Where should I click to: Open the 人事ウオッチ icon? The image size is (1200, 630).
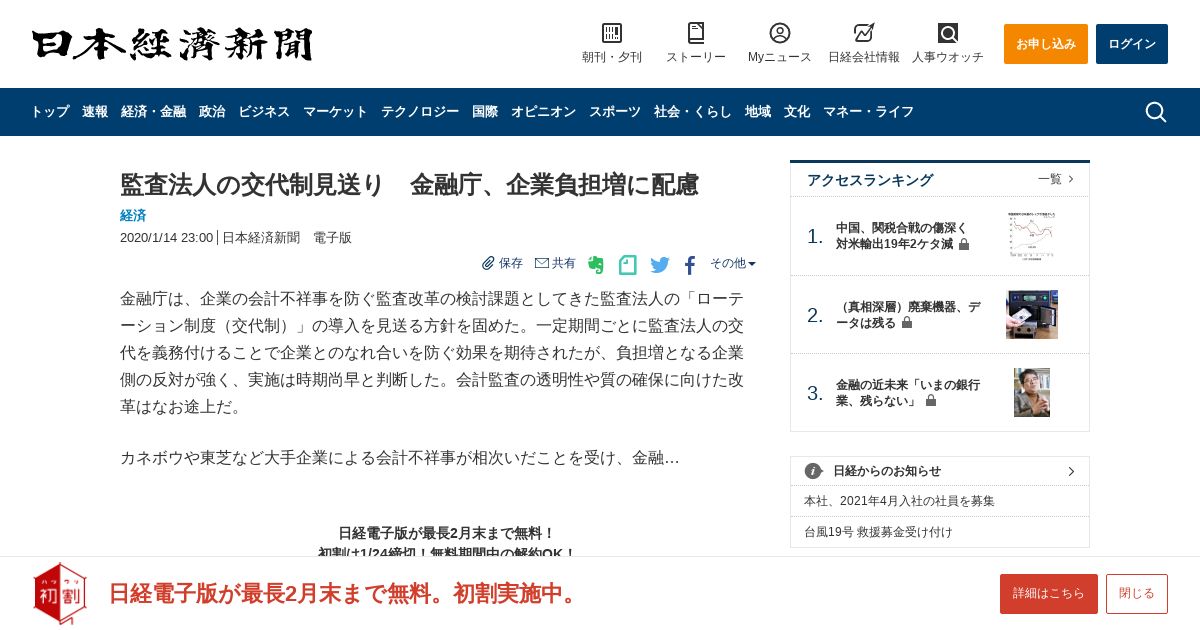pos(948,33)
